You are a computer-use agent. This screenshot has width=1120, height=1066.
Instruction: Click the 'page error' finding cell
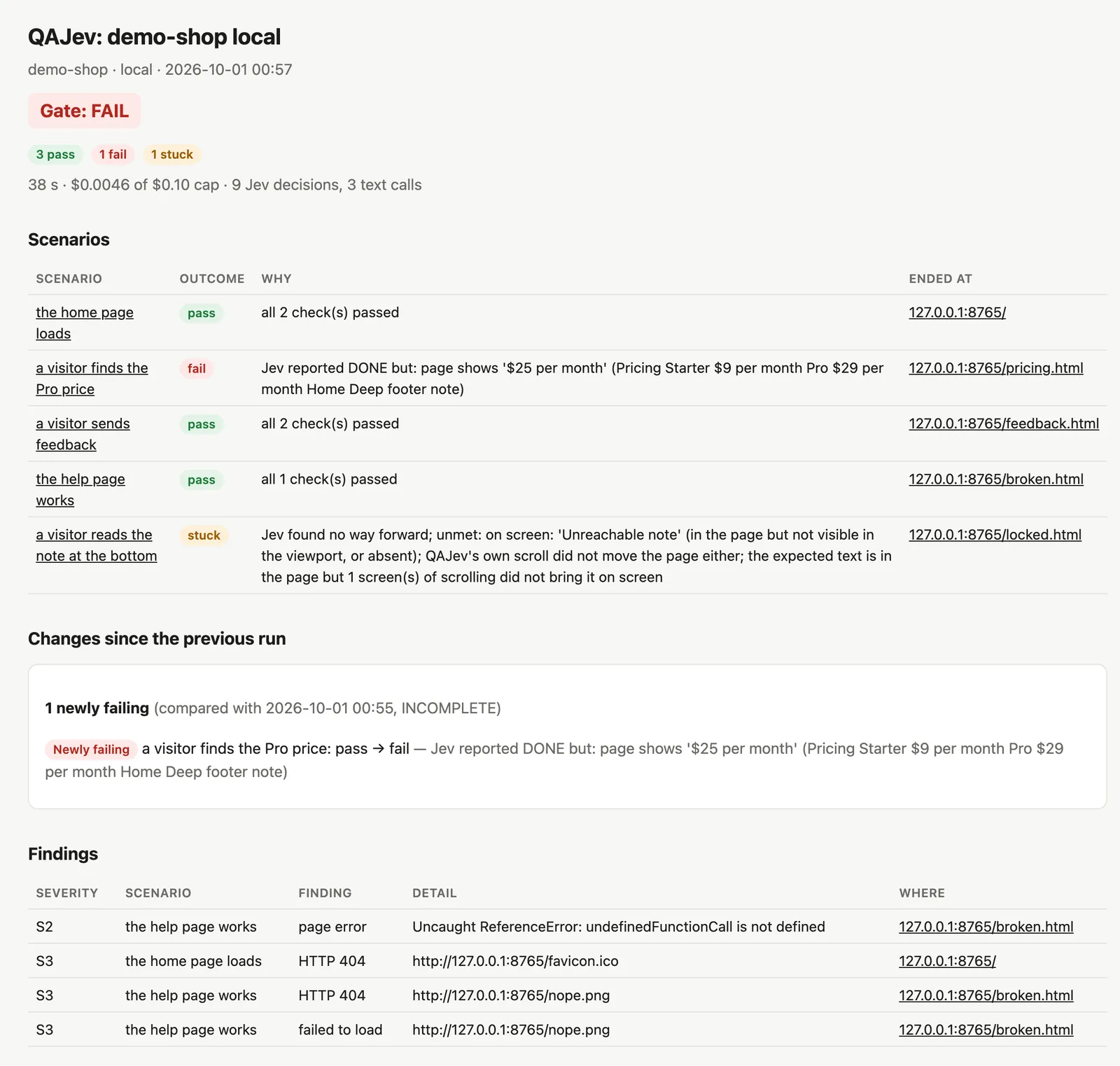pyautogui.click(x=332, y=927)
